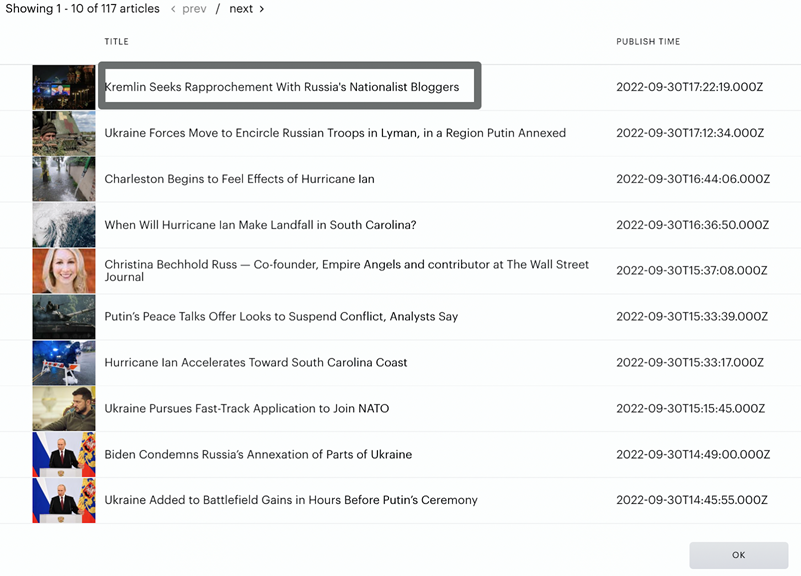Select Kremlin Seeks Rapprochement article title
This screenshot has height=576, width=801.
pos(282,87)
